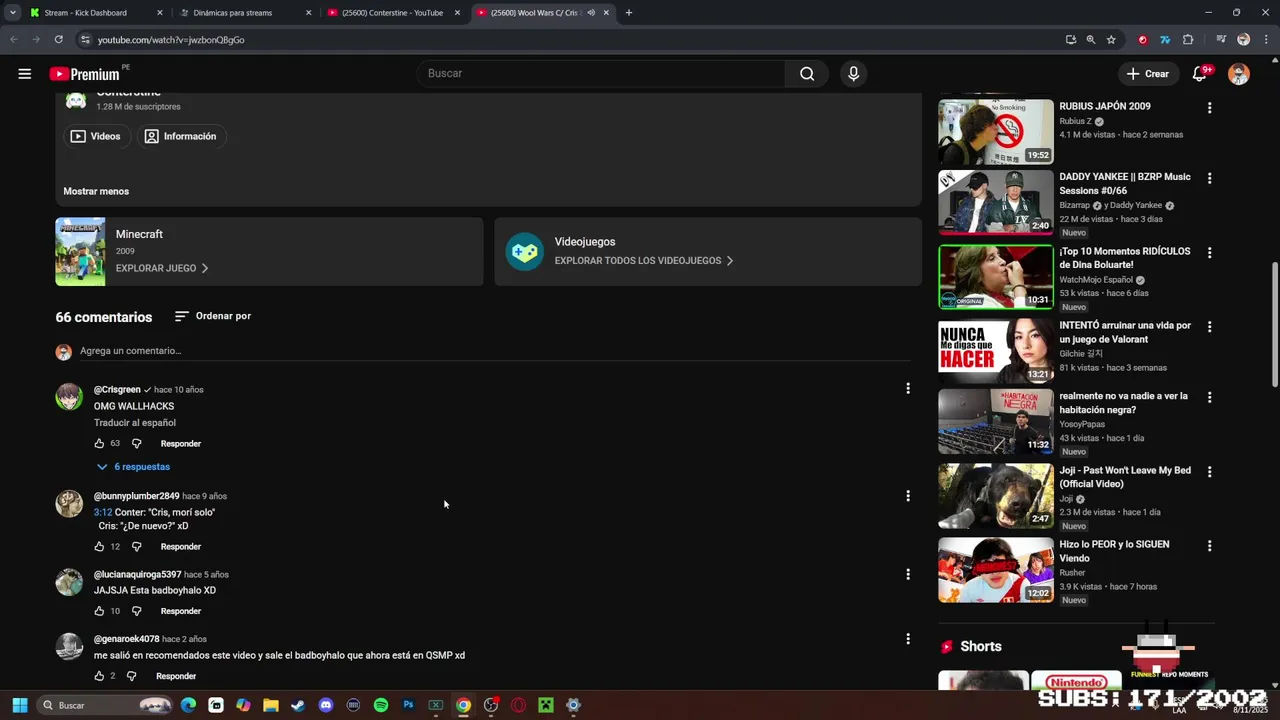
Task: Click the Chrome address bar URL
Action: pos(171,40)
